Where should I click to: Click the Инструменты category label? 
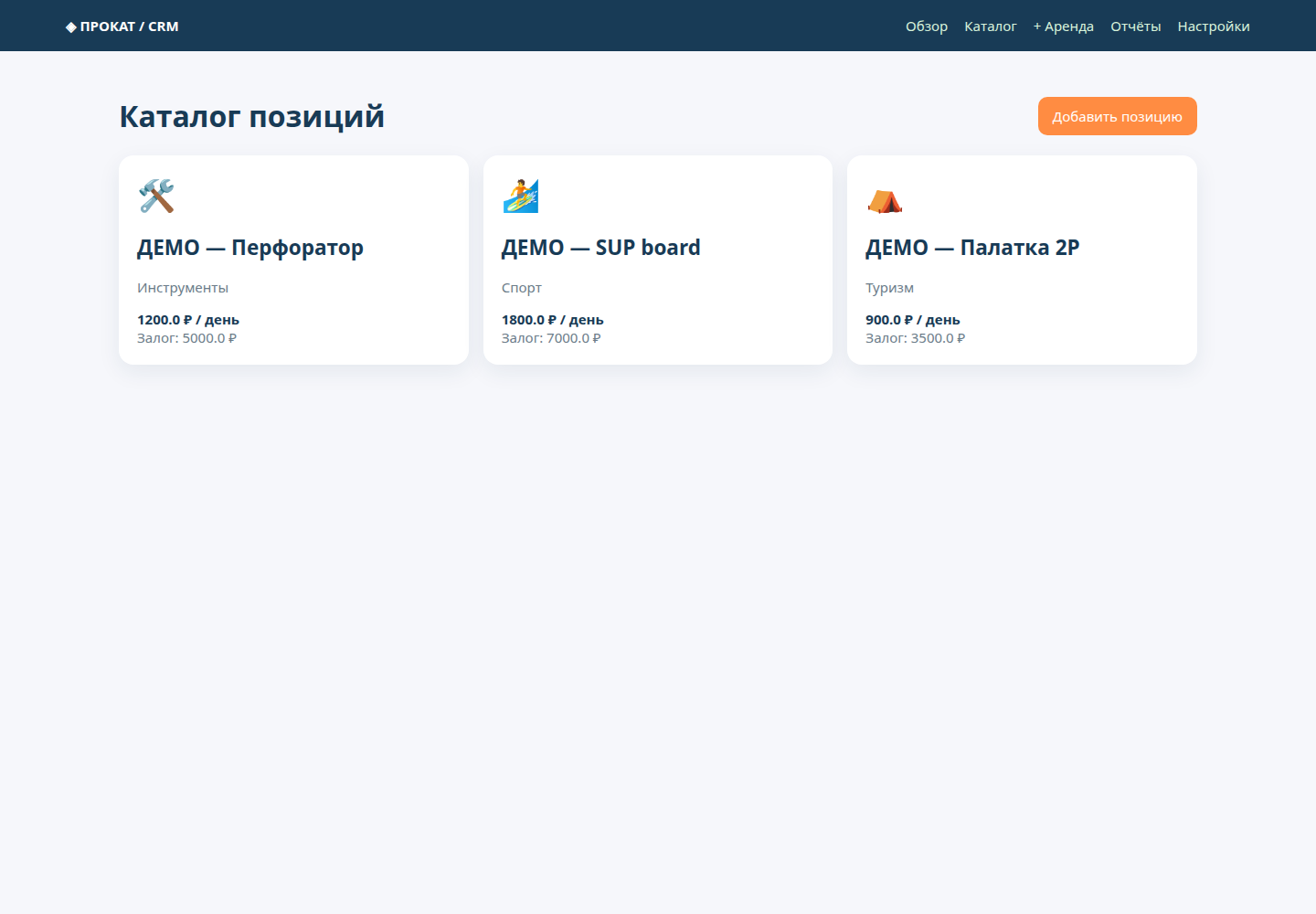pos(183,288)
